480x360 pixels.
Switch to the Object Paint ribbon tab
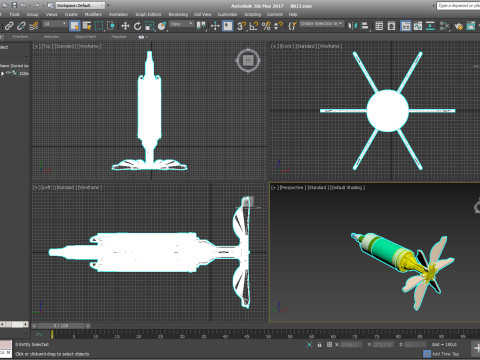(x=85, y=36)
